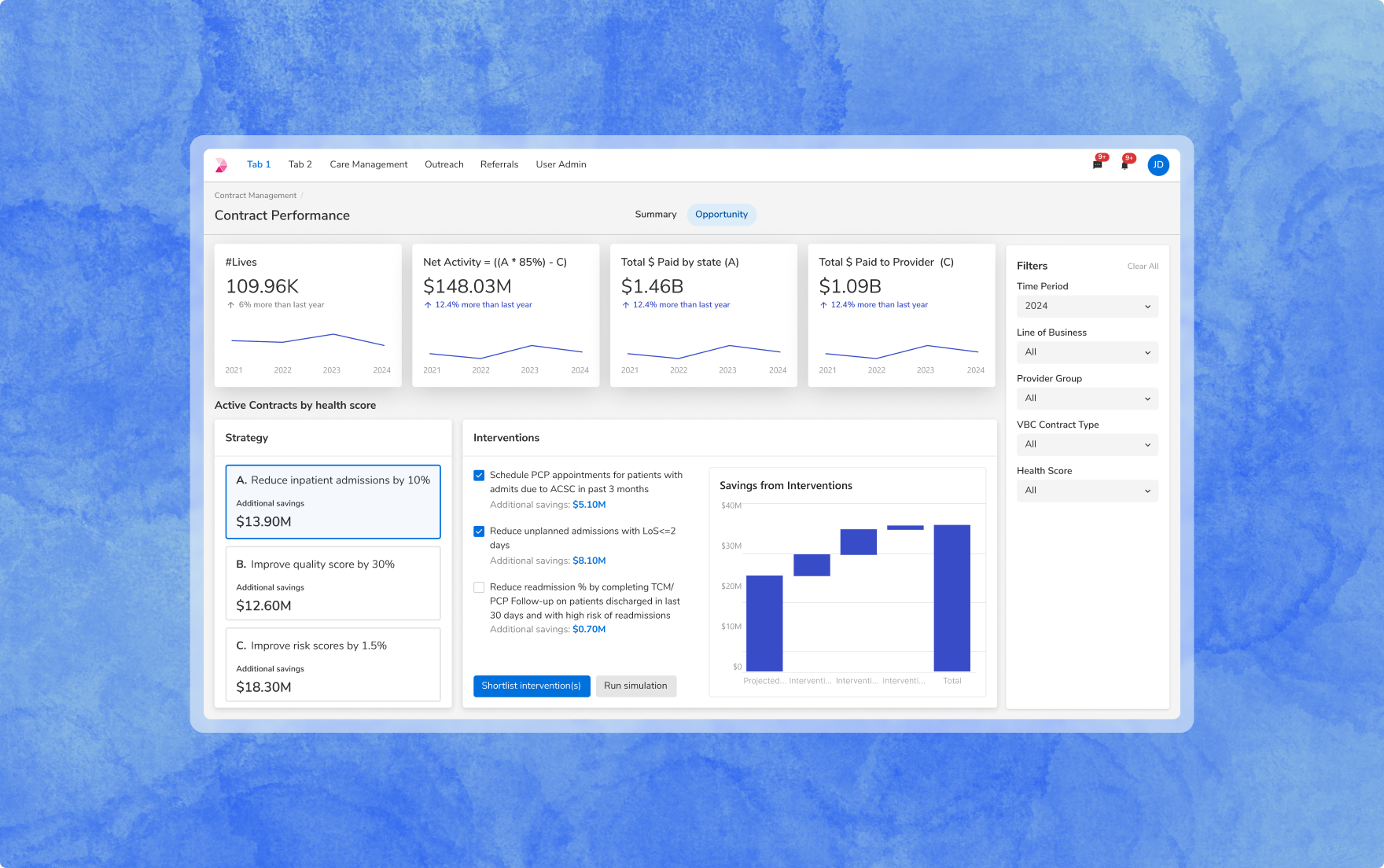Click the Projected bar in savings chart
1384x868 pixels.
tap(764, 623)
